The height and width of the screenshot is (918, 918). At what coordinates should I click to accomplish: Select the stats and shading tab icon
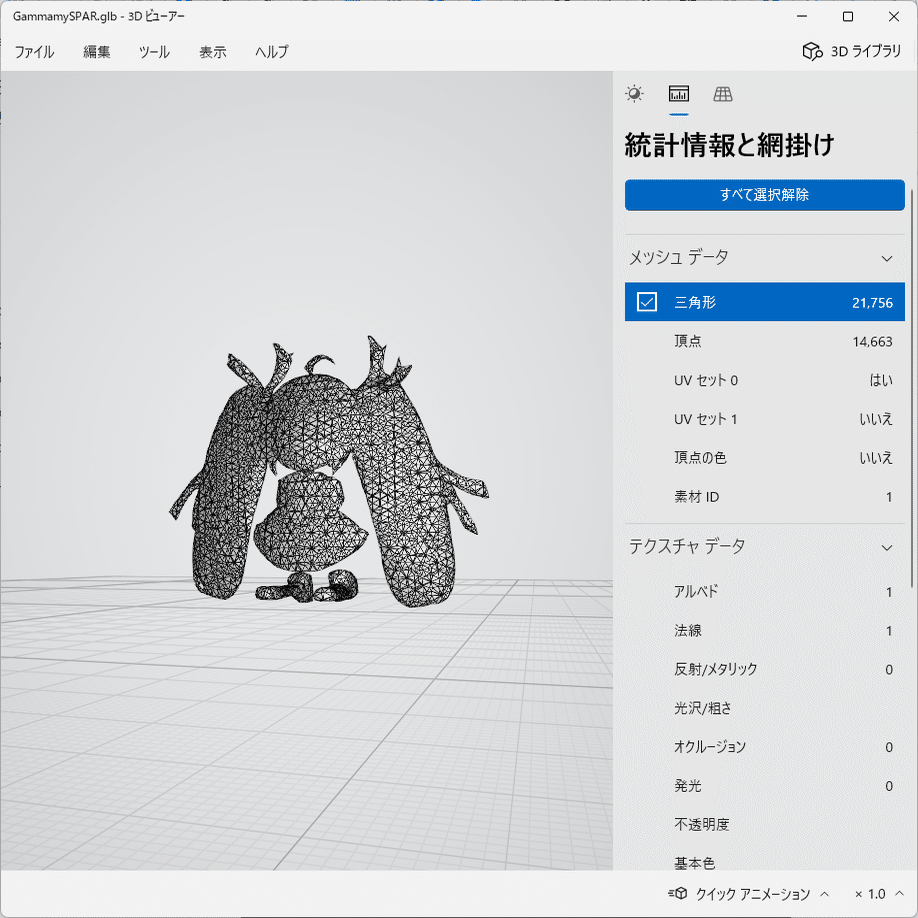click(x=679, y=94)
